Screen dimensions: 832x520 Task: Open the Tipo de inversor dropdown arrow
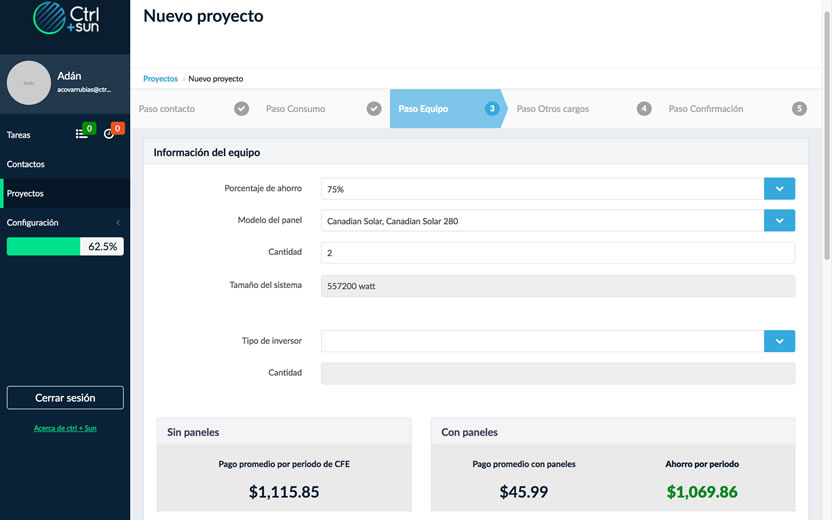tap(779, 341)
